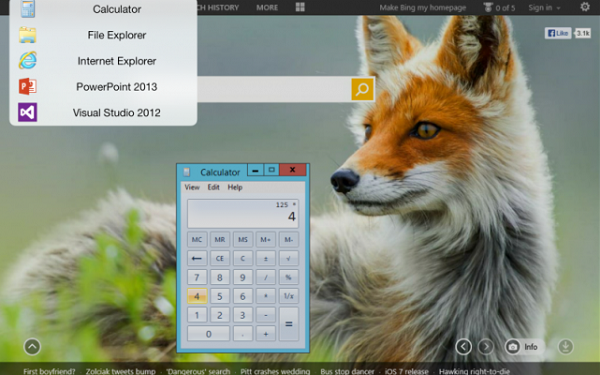
Task: Expand the Sign in dropdown
Action: tap(544, 8)
